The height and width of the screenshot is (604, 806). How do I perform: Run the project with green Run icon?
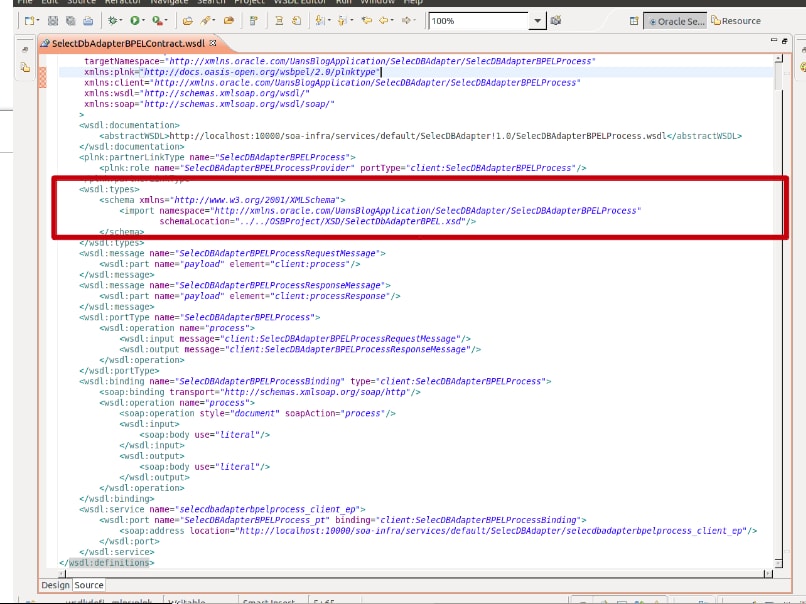pyautogui.click(x=135, y=20)
